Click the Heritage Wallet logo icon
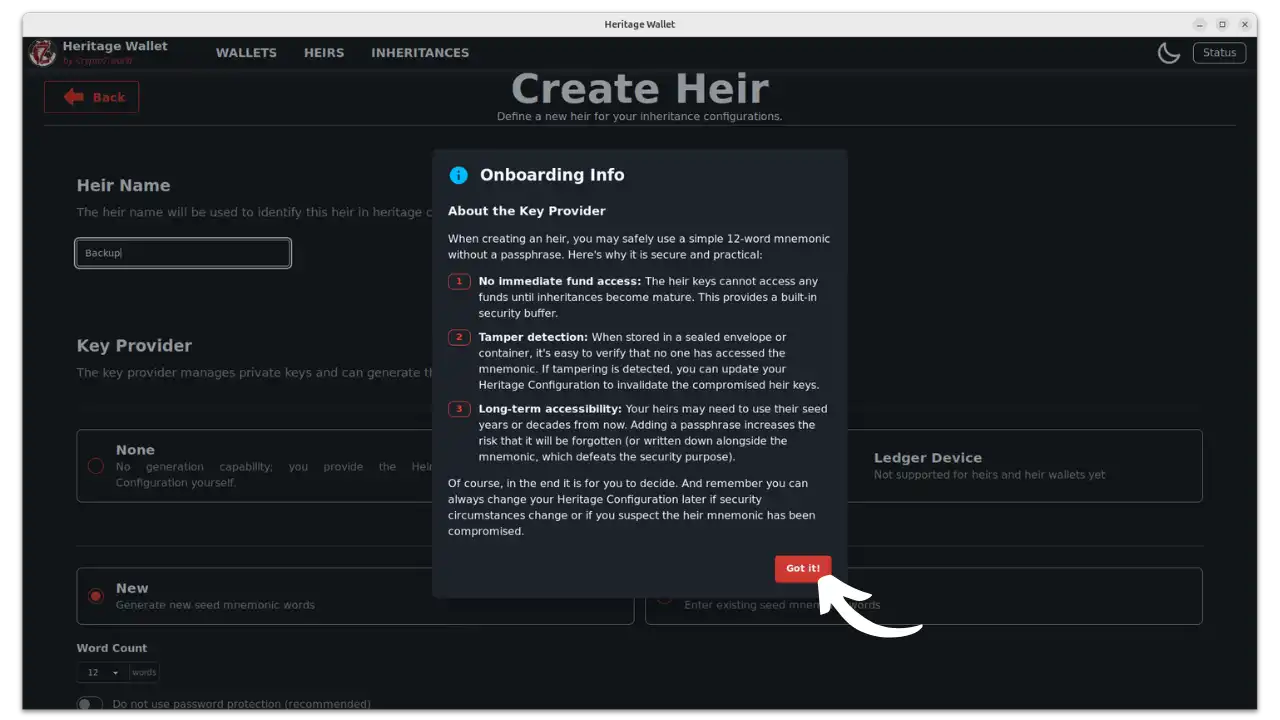 [x=42, y=53]
